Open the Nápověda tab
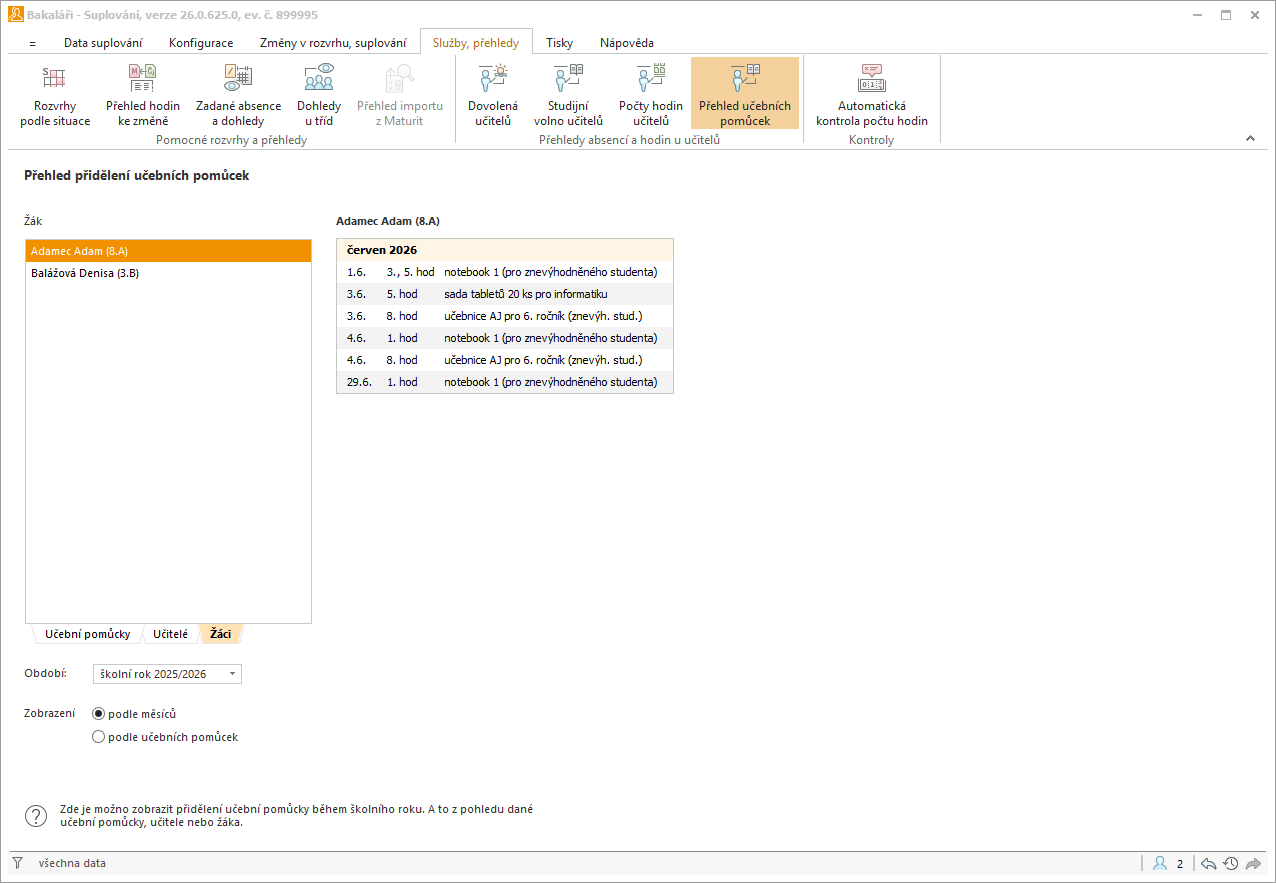 pyautogui.click(x=627, y=43)
